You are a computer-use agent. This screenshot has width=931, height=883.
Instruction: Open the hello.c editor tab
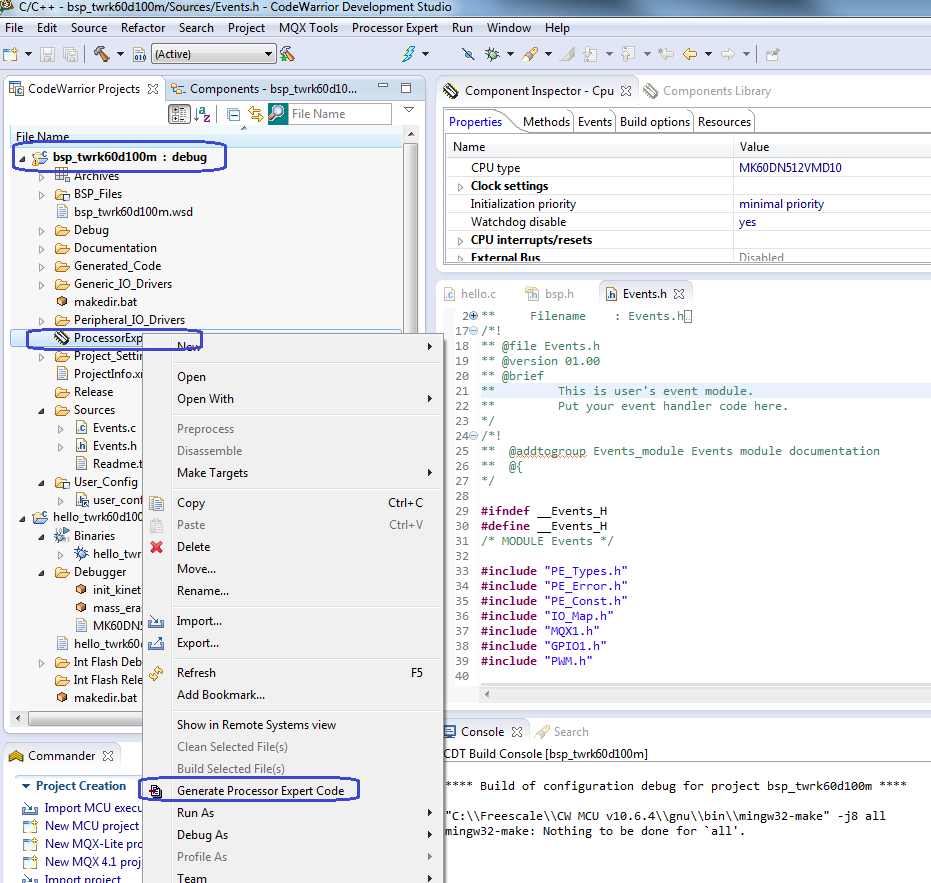click(x=478, y=294)
